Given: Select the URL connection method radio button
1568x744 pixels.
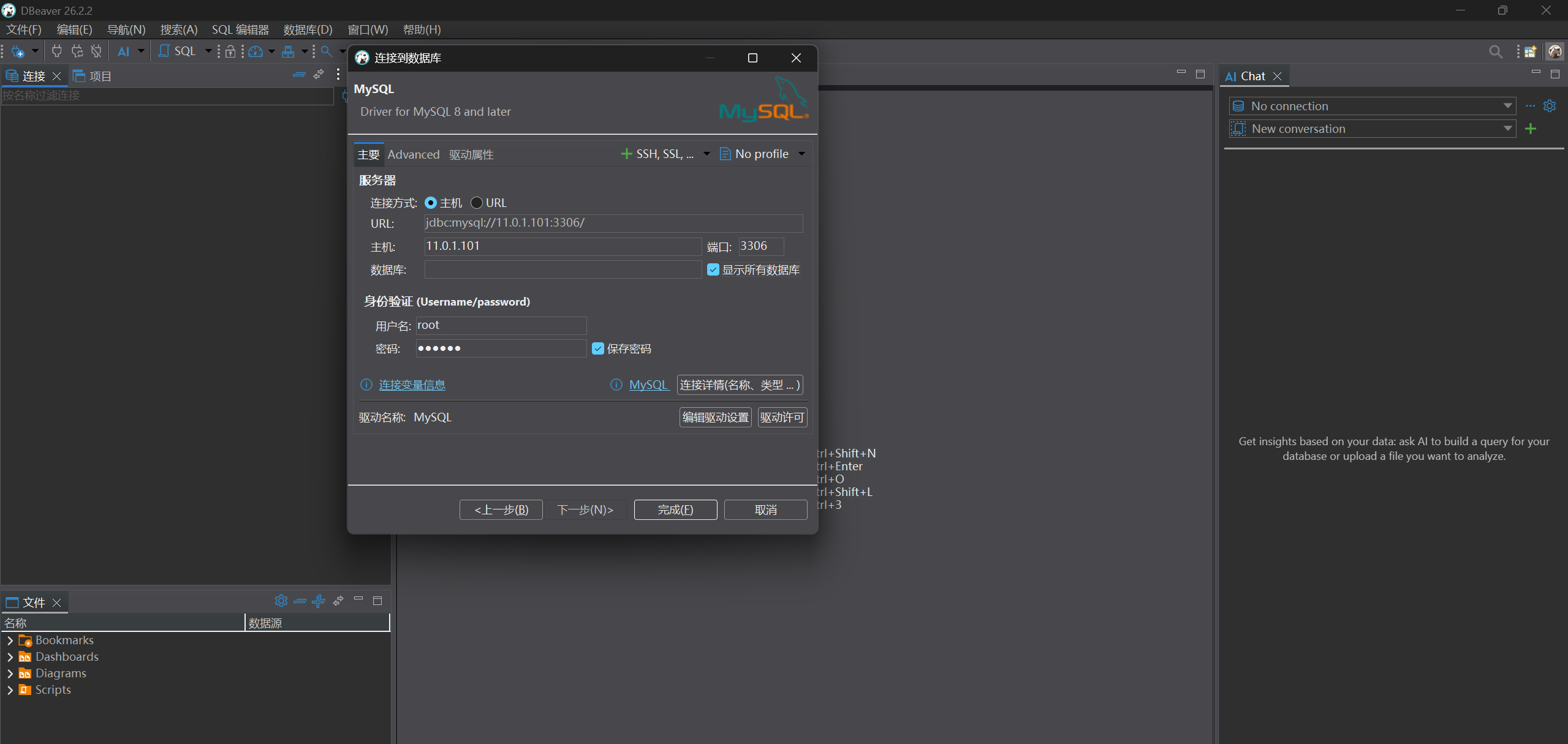Looking at the screenshot, I should tap(477, 203).
